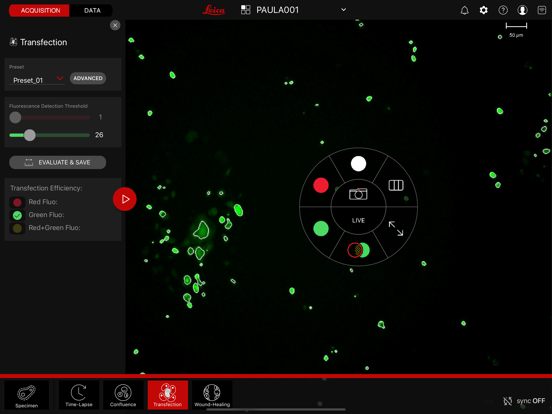
Task: Select the red fluorescence channel circle
Action: [x=321, y=185]
